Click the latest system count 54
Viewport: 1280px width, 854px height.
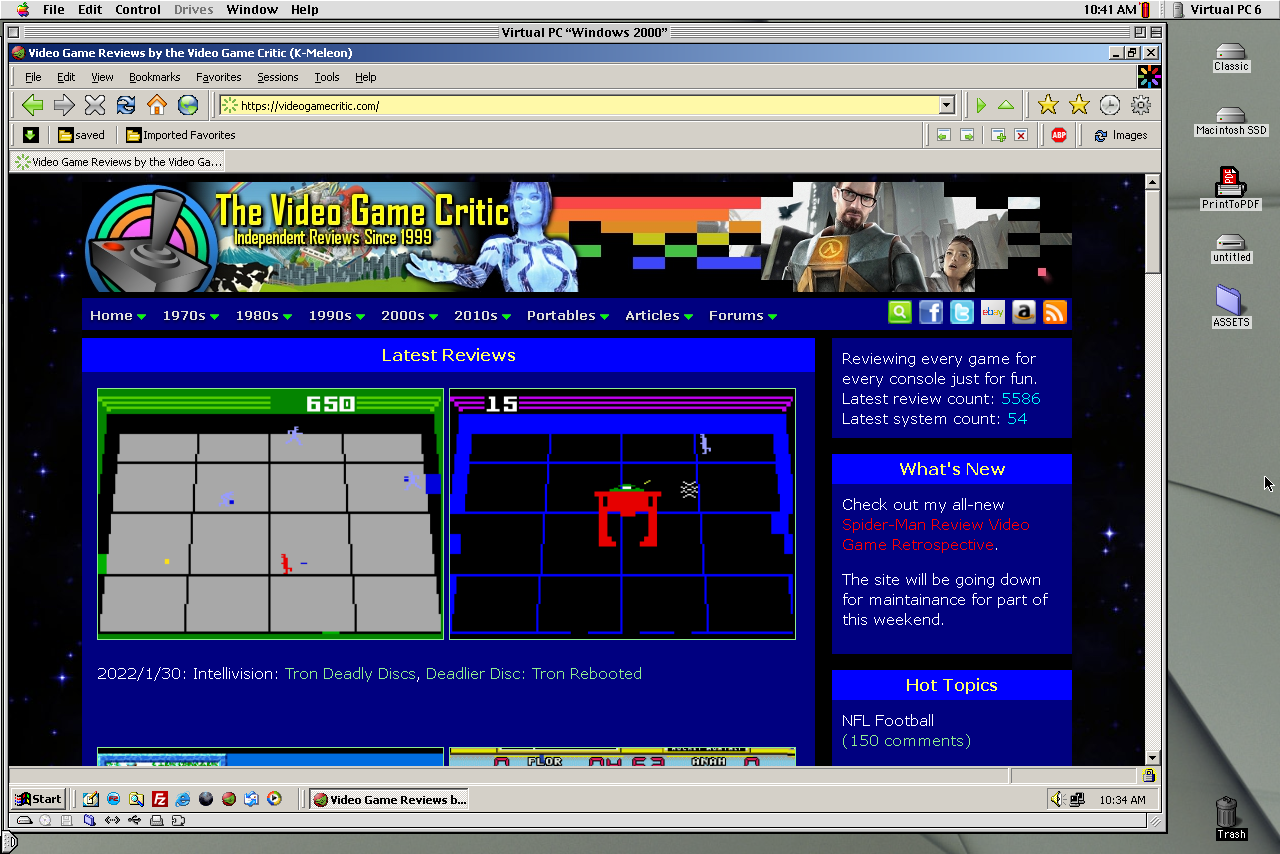(1017, 419)
